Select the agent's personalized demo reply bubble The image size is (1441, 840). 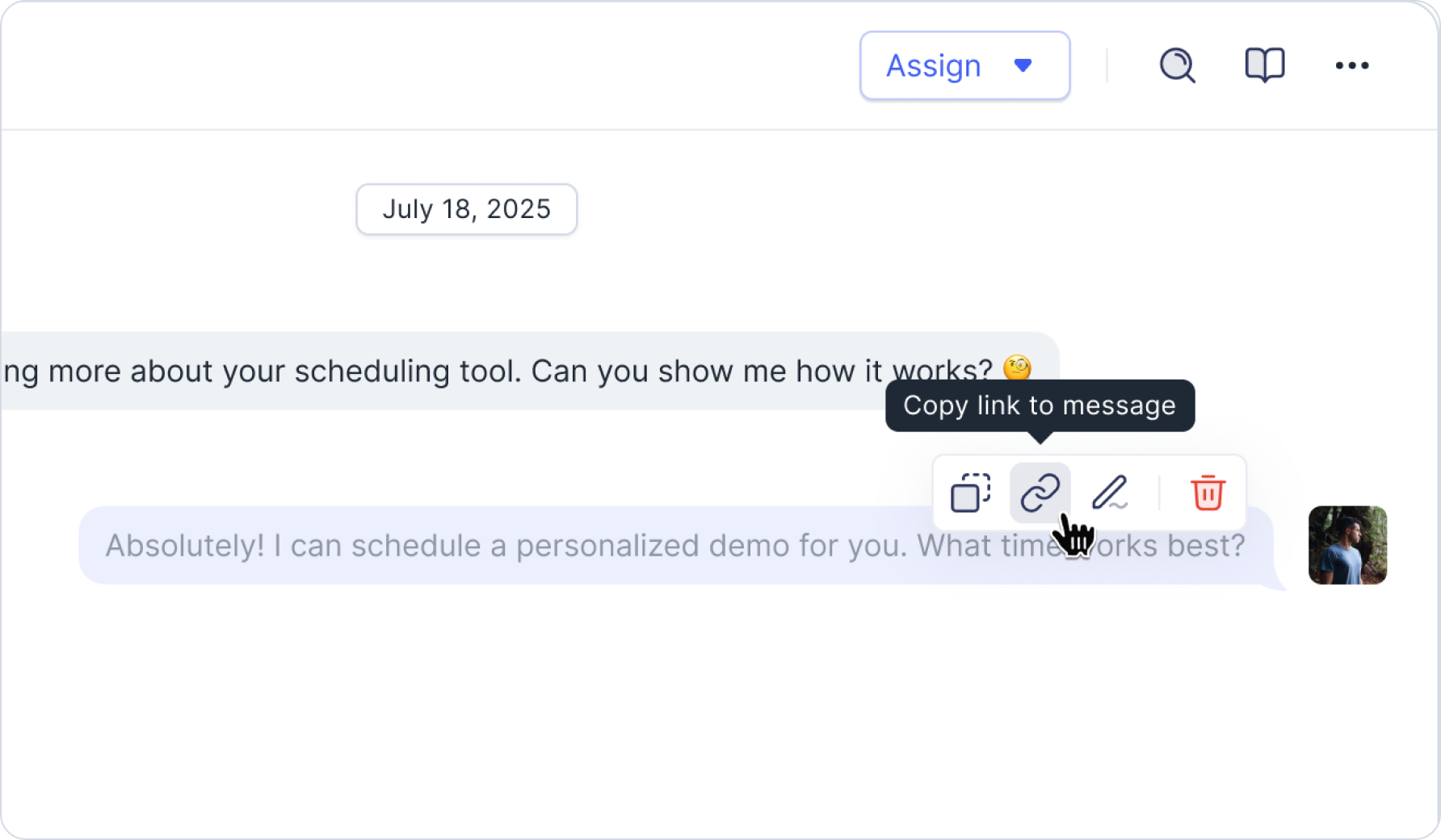(676, 545)
